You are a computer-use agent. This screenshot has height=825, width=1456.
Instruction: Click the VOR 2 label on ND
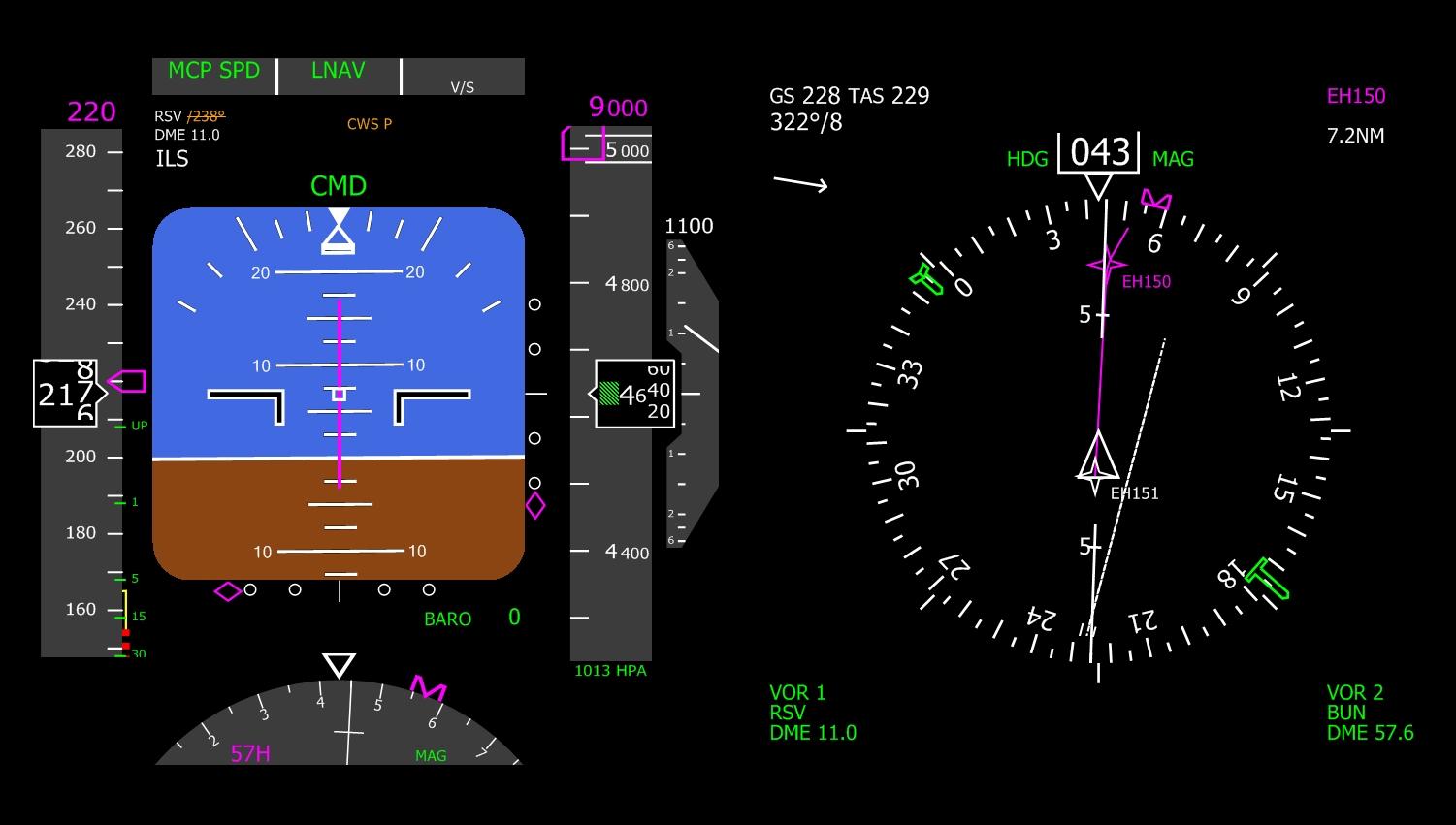pyautogui.click(x=1355, y=693)
